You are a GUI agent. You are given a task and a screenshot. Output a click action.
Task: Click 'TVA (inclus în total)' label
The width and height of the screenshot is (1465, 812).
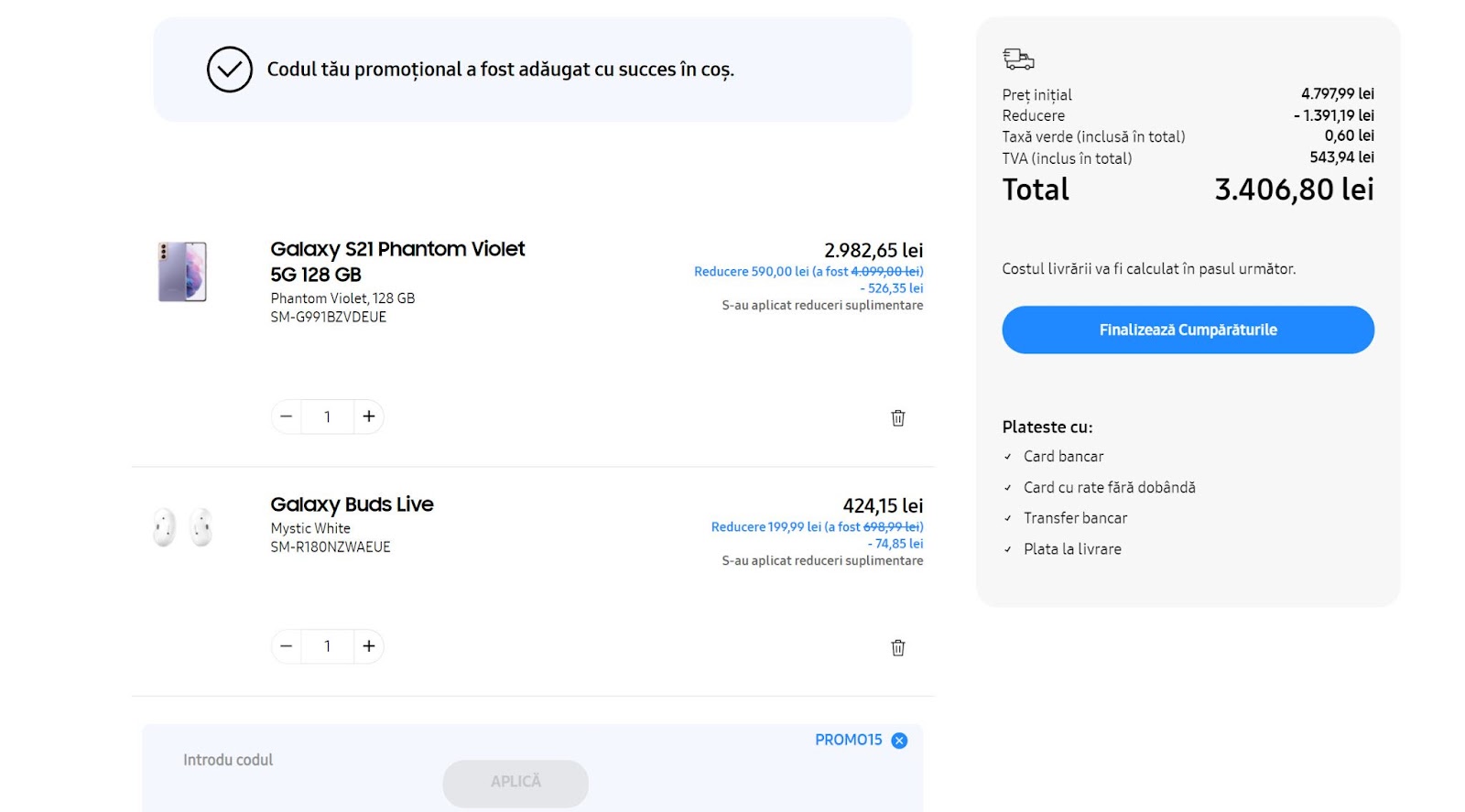[x=1067, y=158]
